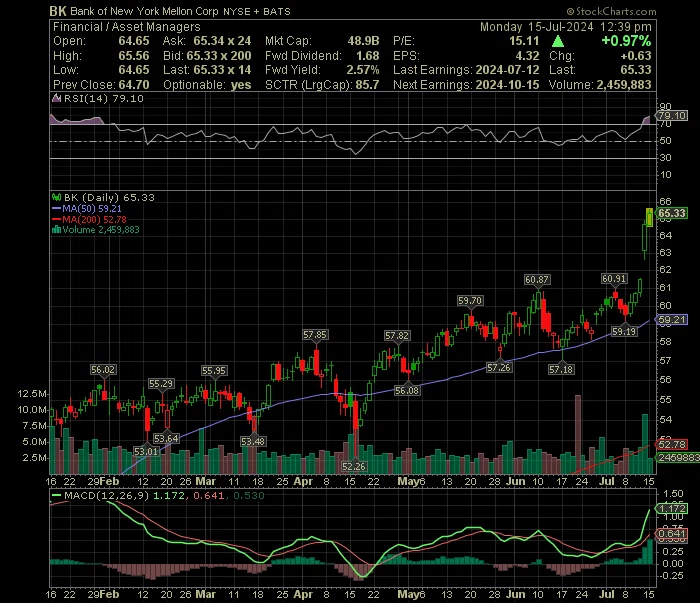Click the P/E value 15.11

click(x=524, y=41)
